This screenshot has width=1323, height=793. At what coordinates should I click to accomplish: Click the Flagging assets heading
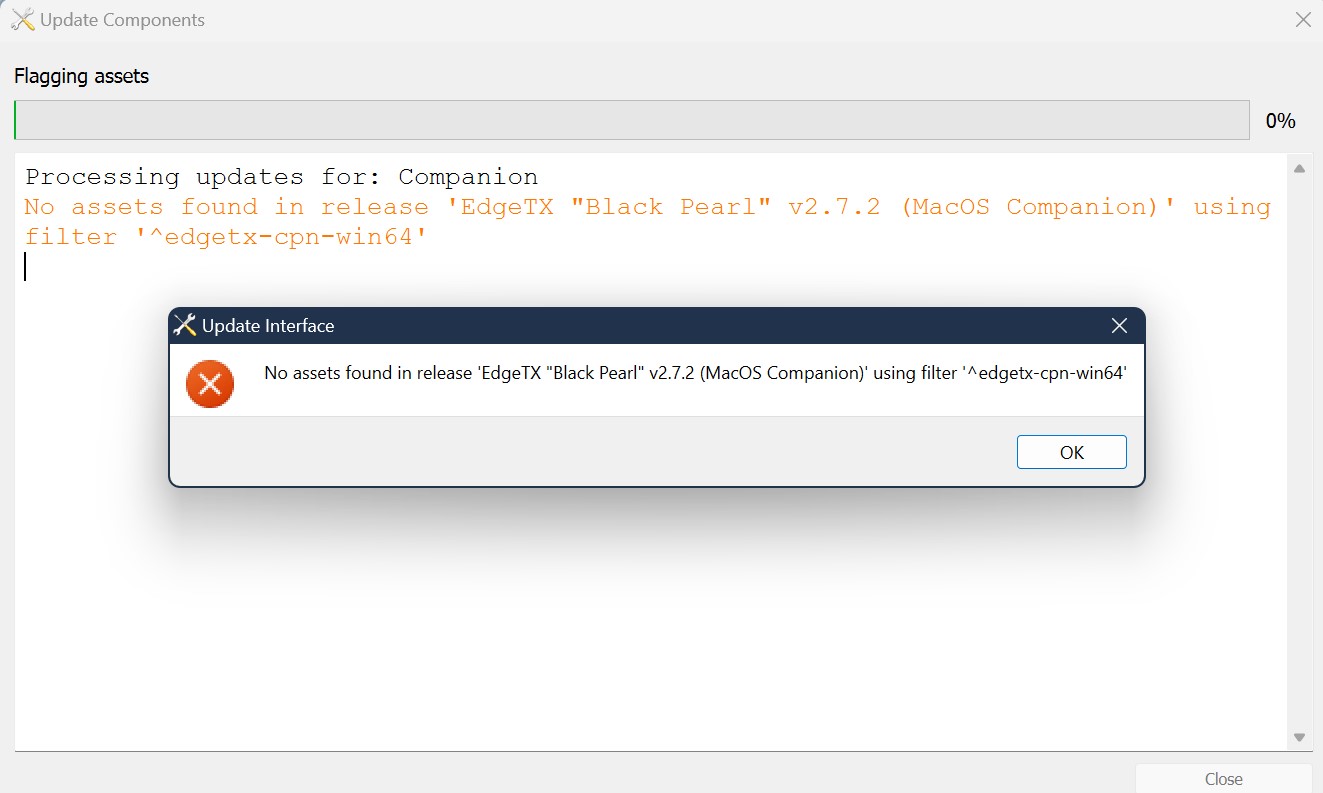[x=81, y=76]
